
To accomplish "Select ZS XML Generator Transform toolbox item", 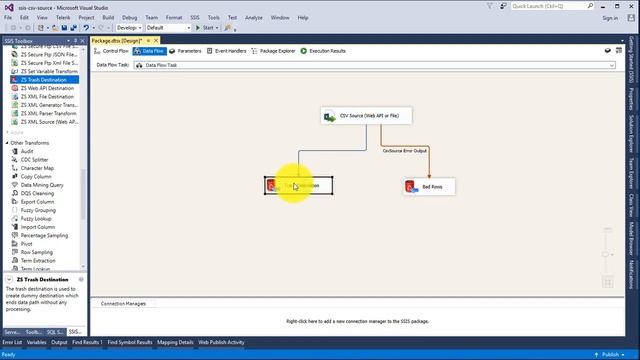I will (44, 105).
